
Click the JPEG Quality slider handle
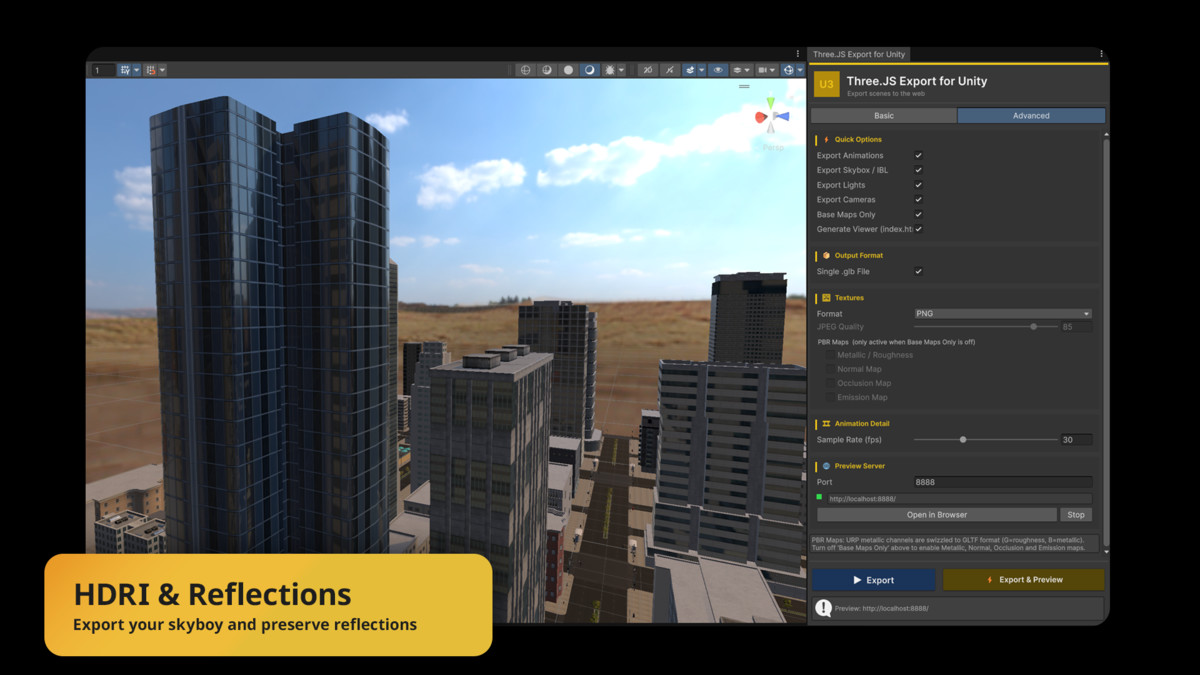(x=1033, y=326)
